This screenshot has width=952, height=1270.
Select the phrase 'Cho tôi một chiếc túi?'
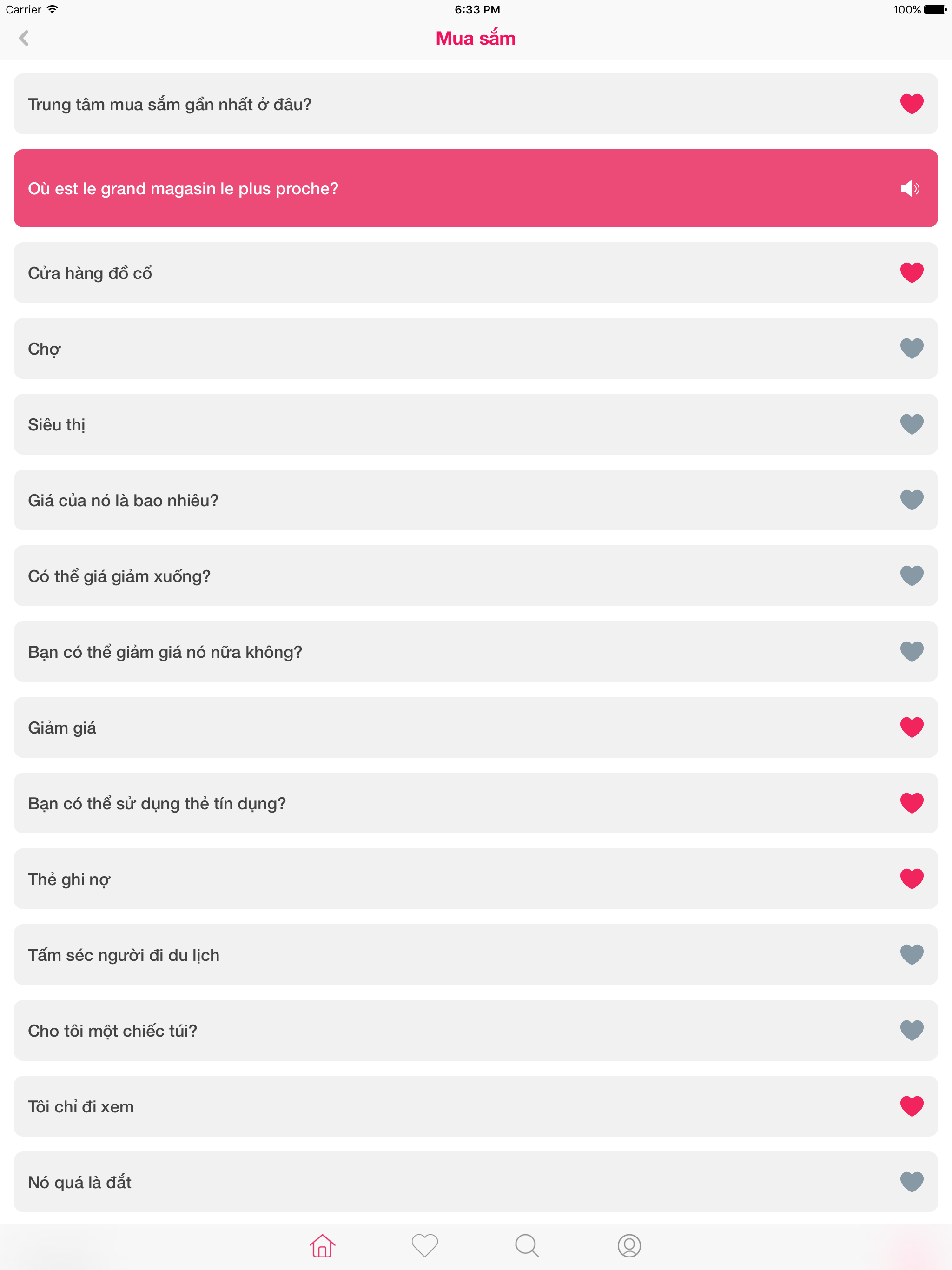(476, 1031)
